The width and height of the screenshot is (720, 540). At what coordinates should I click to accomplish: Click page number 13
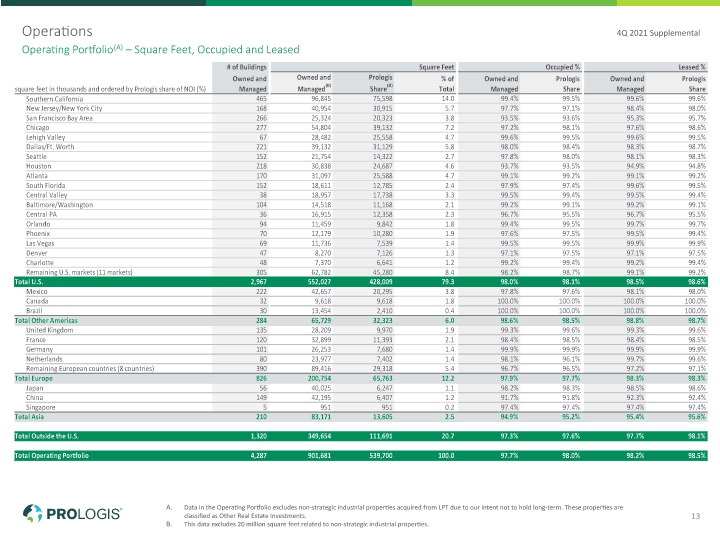[695, 516]
